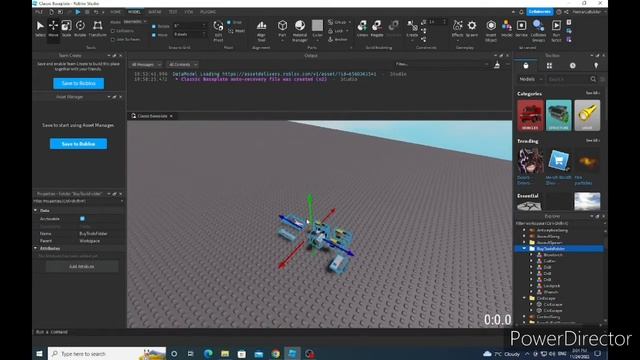Select Lockpick in the Explorer tree
This screenshot has height=360, width=640.
(551, 286)
